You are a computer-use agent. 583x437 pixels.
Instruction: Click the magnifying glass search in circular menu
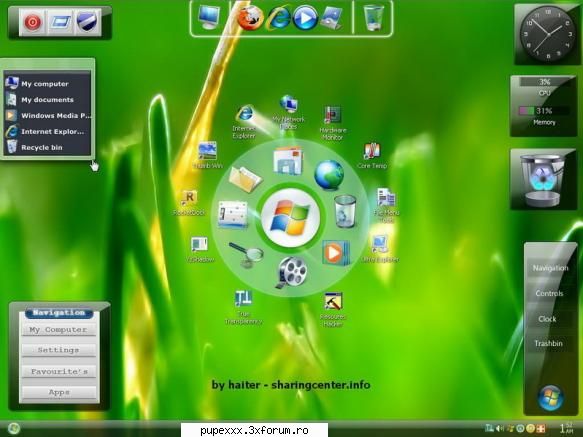[246, 254]
